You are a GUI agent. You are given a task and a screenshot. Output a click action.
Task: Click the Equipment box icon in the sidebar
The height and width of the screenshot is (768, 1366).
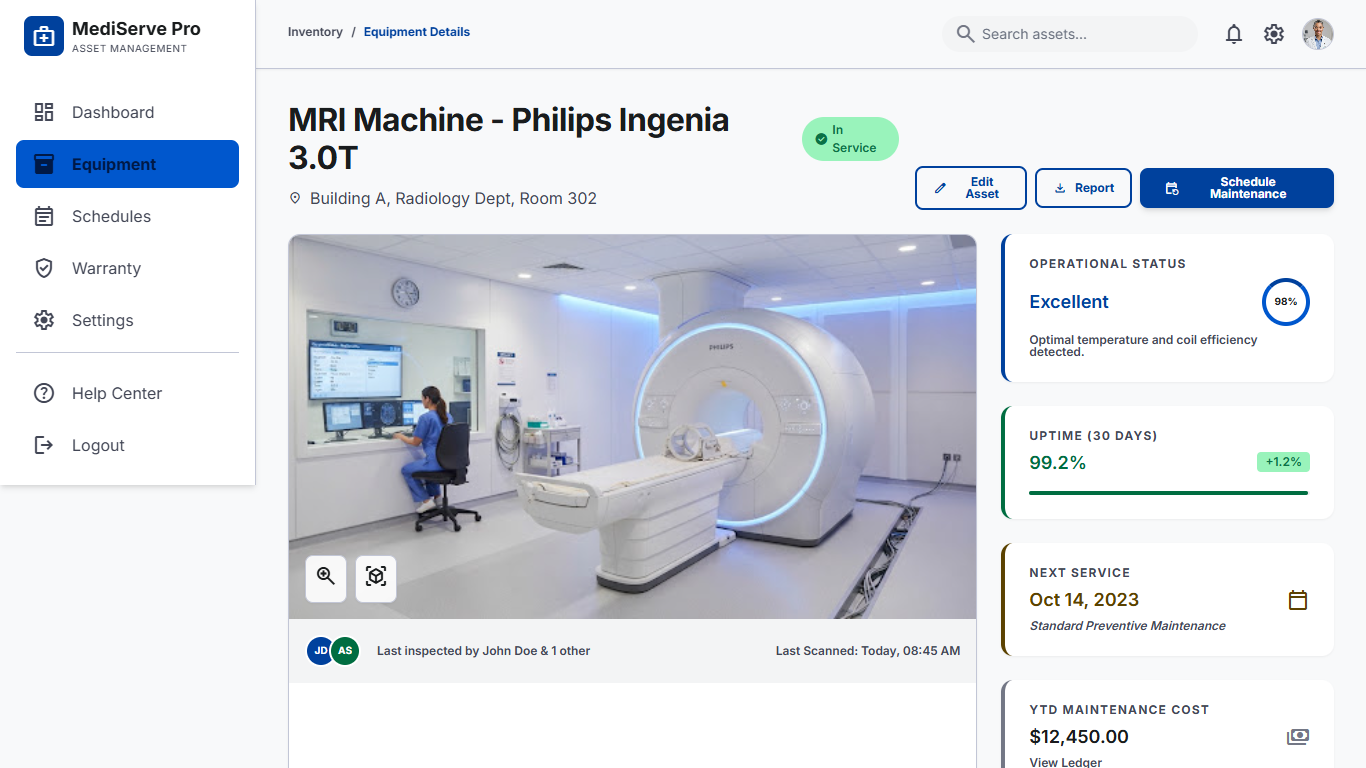click(44, 164)
